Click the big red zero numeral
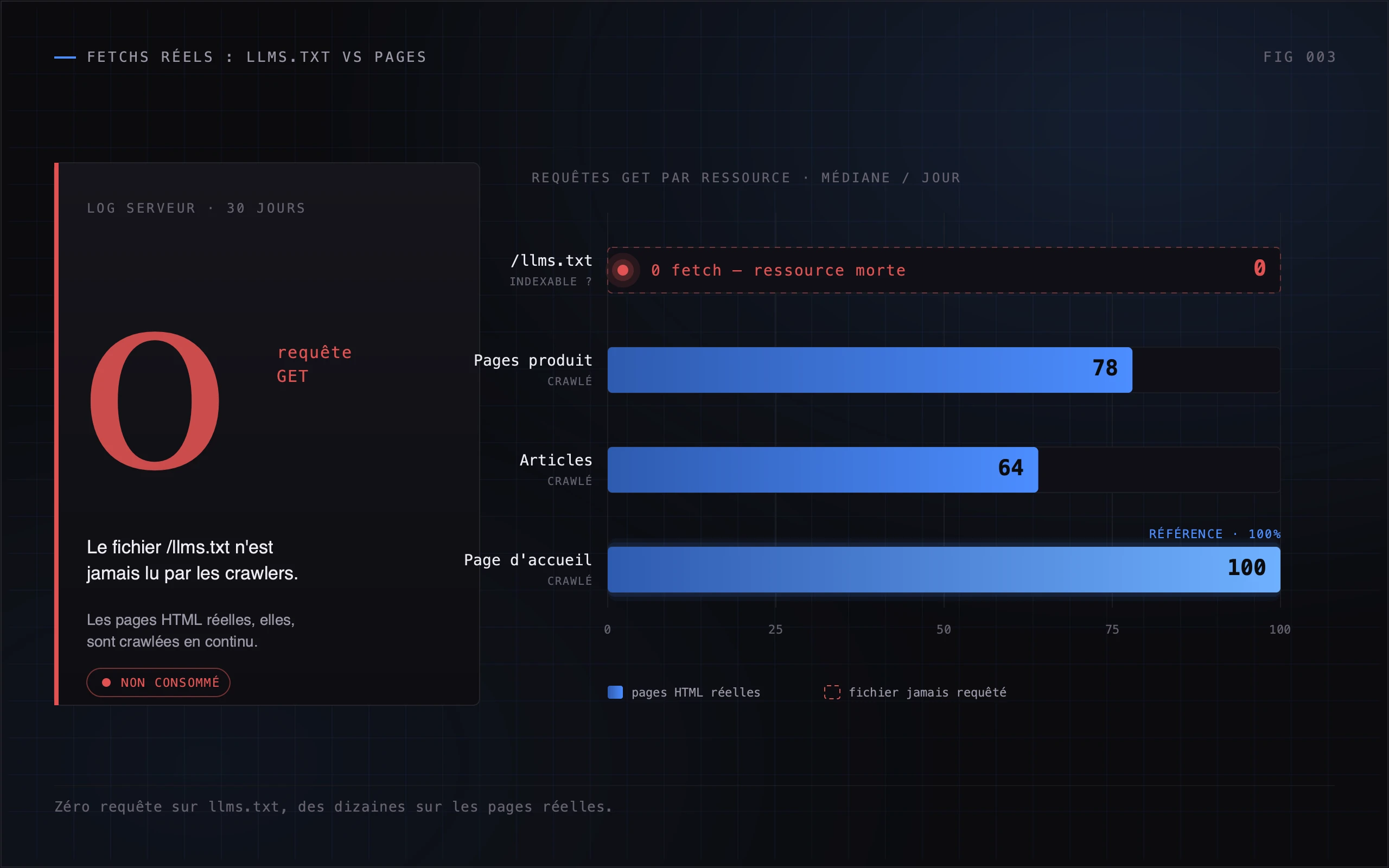This screenshot has width=1389, height=868. [155, 401]
